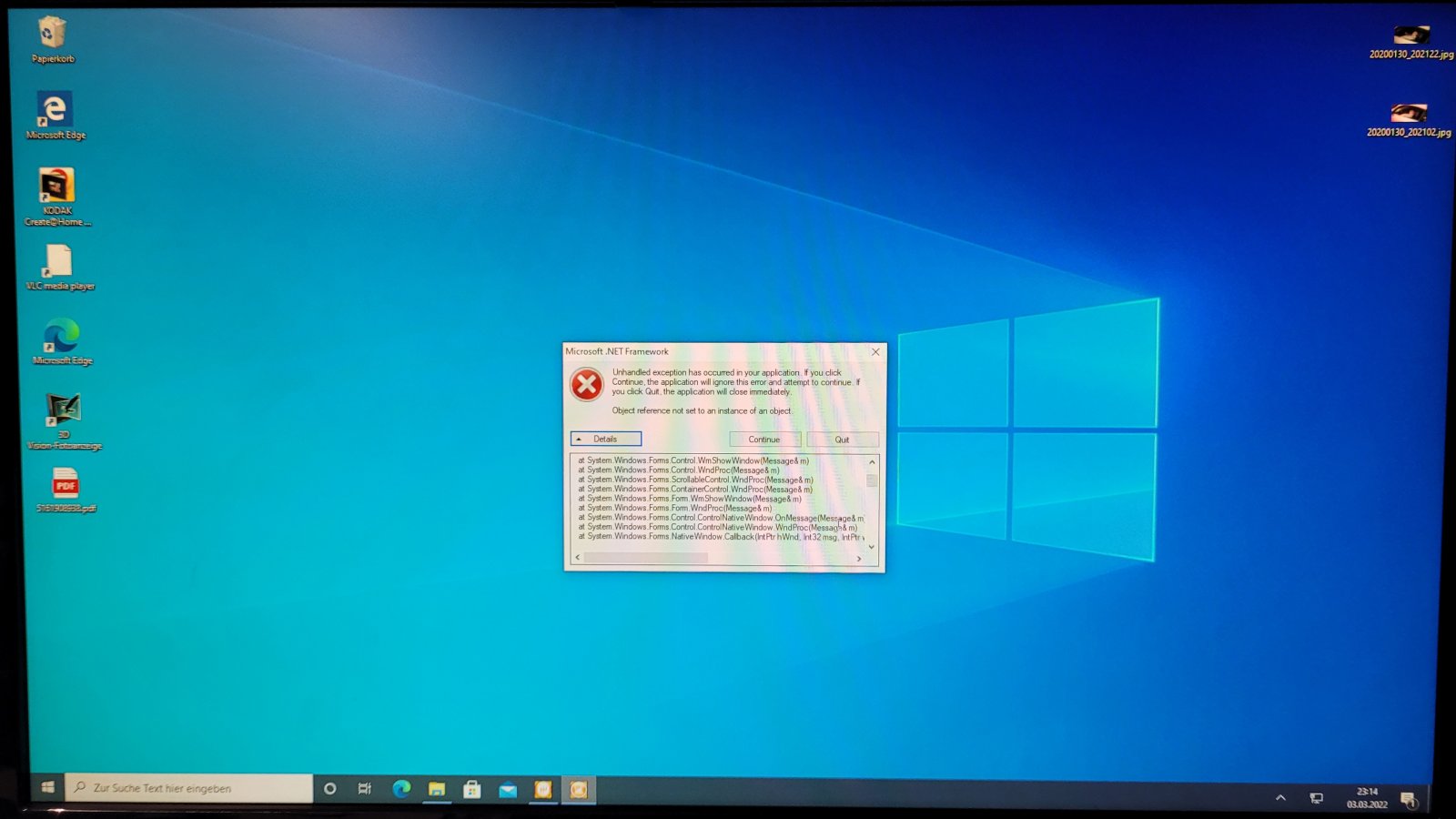The width and height of the screenshot is (1456, 819).
Task: Show hidden system tray icons
Action: pyautogui.click(x=1280, y=798)
